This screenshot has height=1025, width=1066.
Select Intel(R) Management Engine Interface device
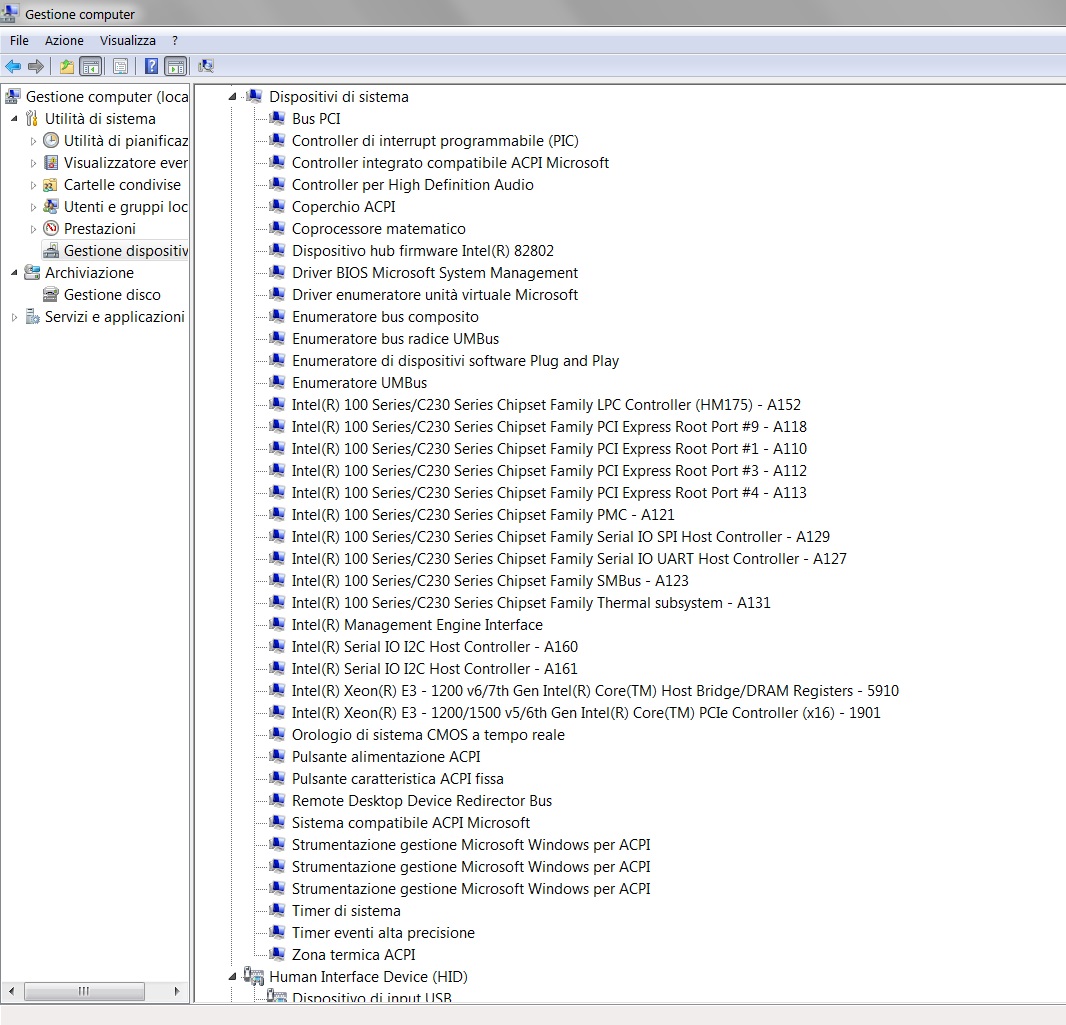coord(417,625)
